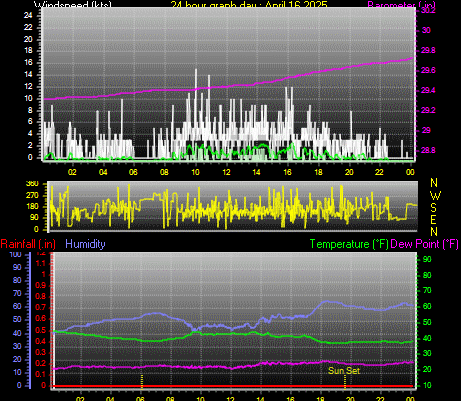Click the yellow sunrise marker near 06
Image resolution: width=461 pixels, height=401 pixels.
(x=142, y=382)
